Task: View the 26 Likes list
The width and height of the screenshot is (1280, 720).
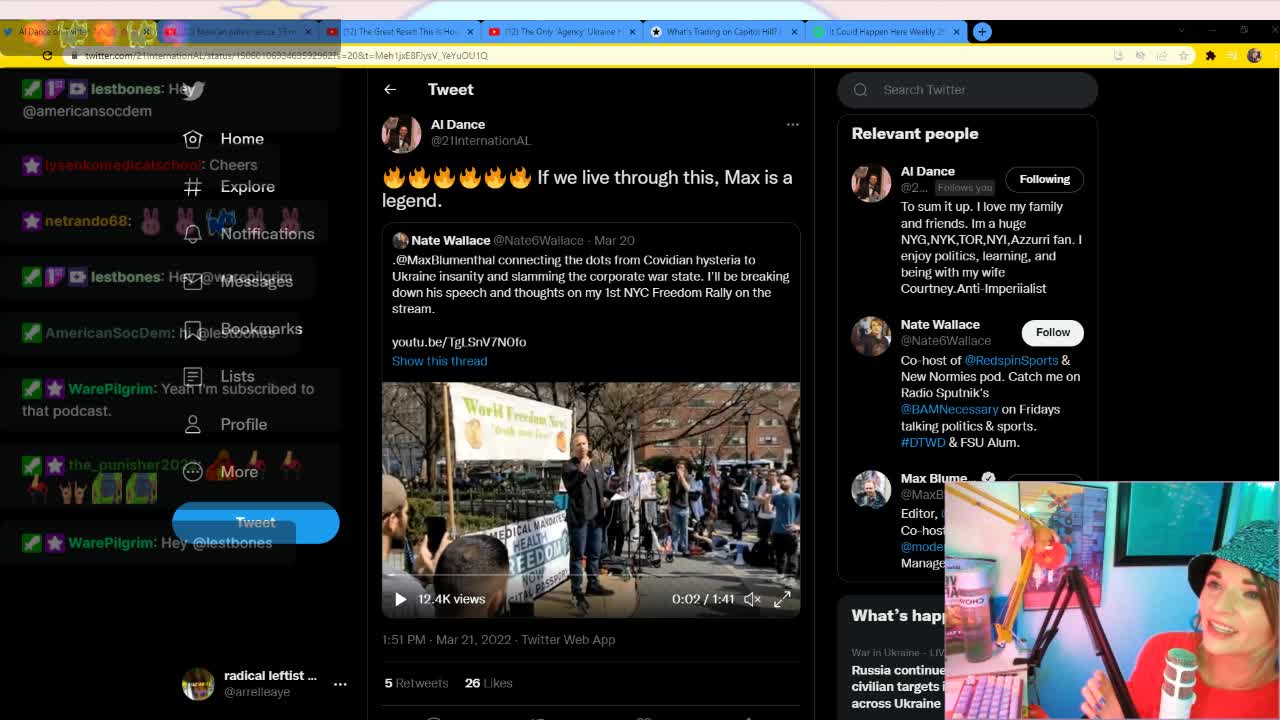Action: point(488,683)
